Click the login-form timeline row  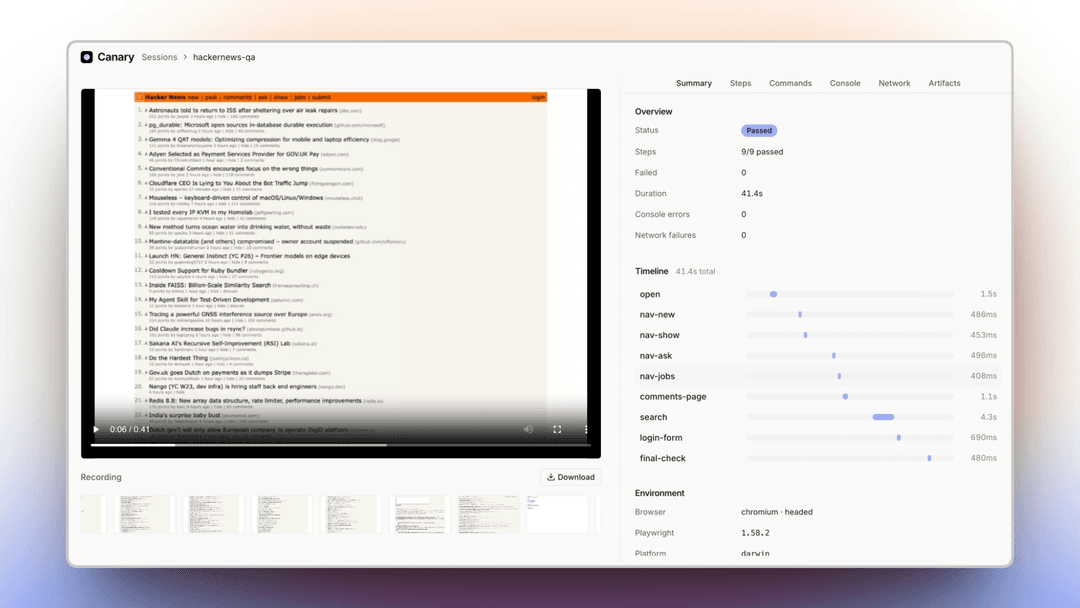(818, 438)
